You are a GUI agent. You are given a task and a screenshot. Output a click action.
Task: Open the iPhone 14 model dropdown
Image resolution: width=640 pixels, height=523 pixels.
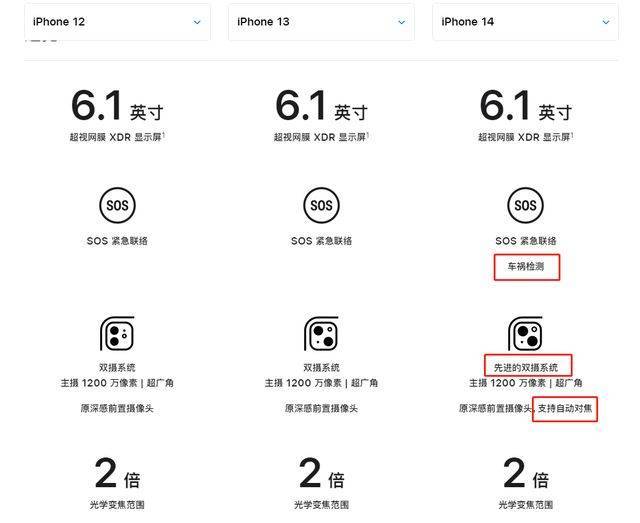coord(525,22)
